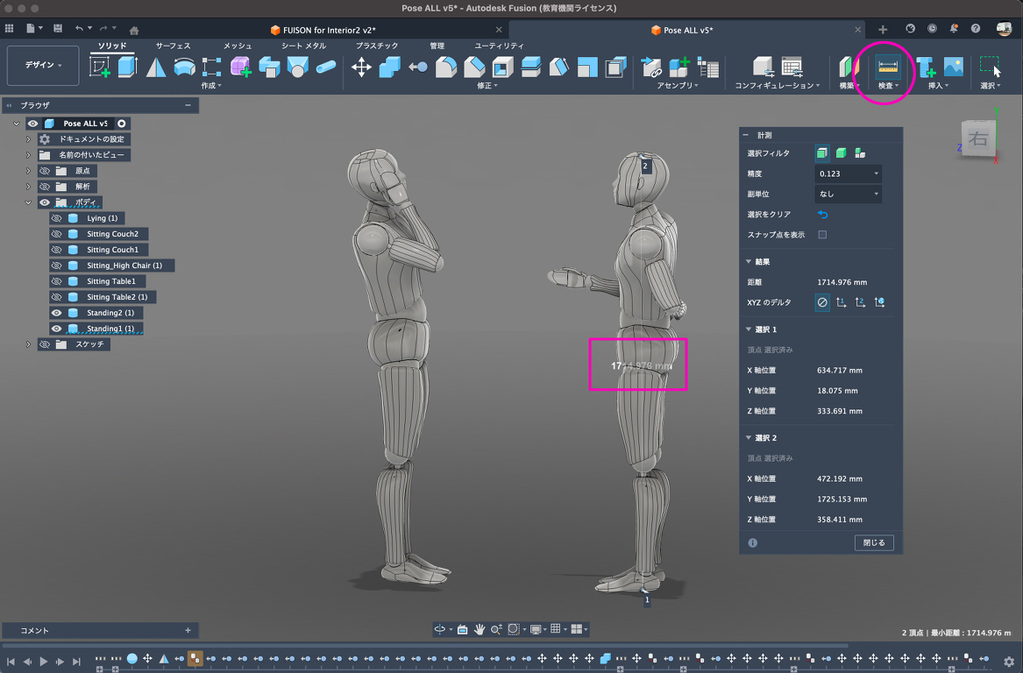Enable the スナップ点を表示 checkbox
This screenshot has height=673, width=1023.
pyautogui.click(x=822, y=235)
